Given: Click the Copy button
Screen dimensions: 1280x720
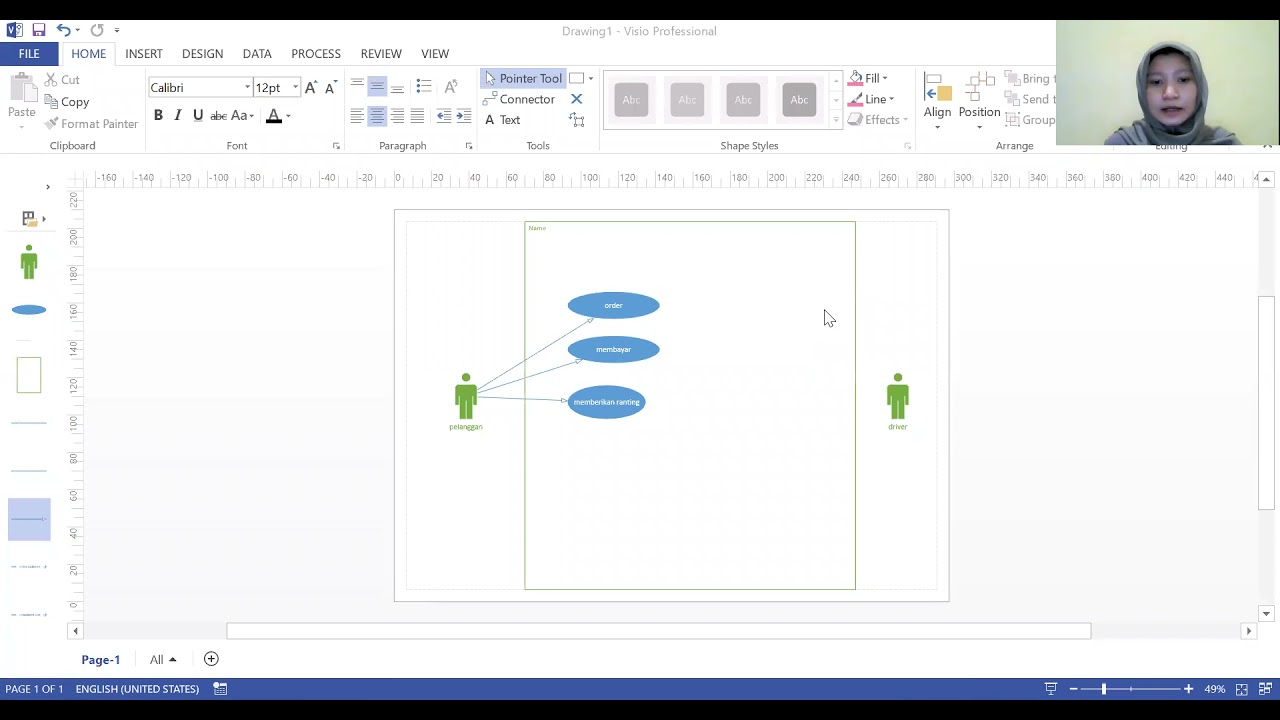Looking at the screenshot, I should tap(67, 102).
